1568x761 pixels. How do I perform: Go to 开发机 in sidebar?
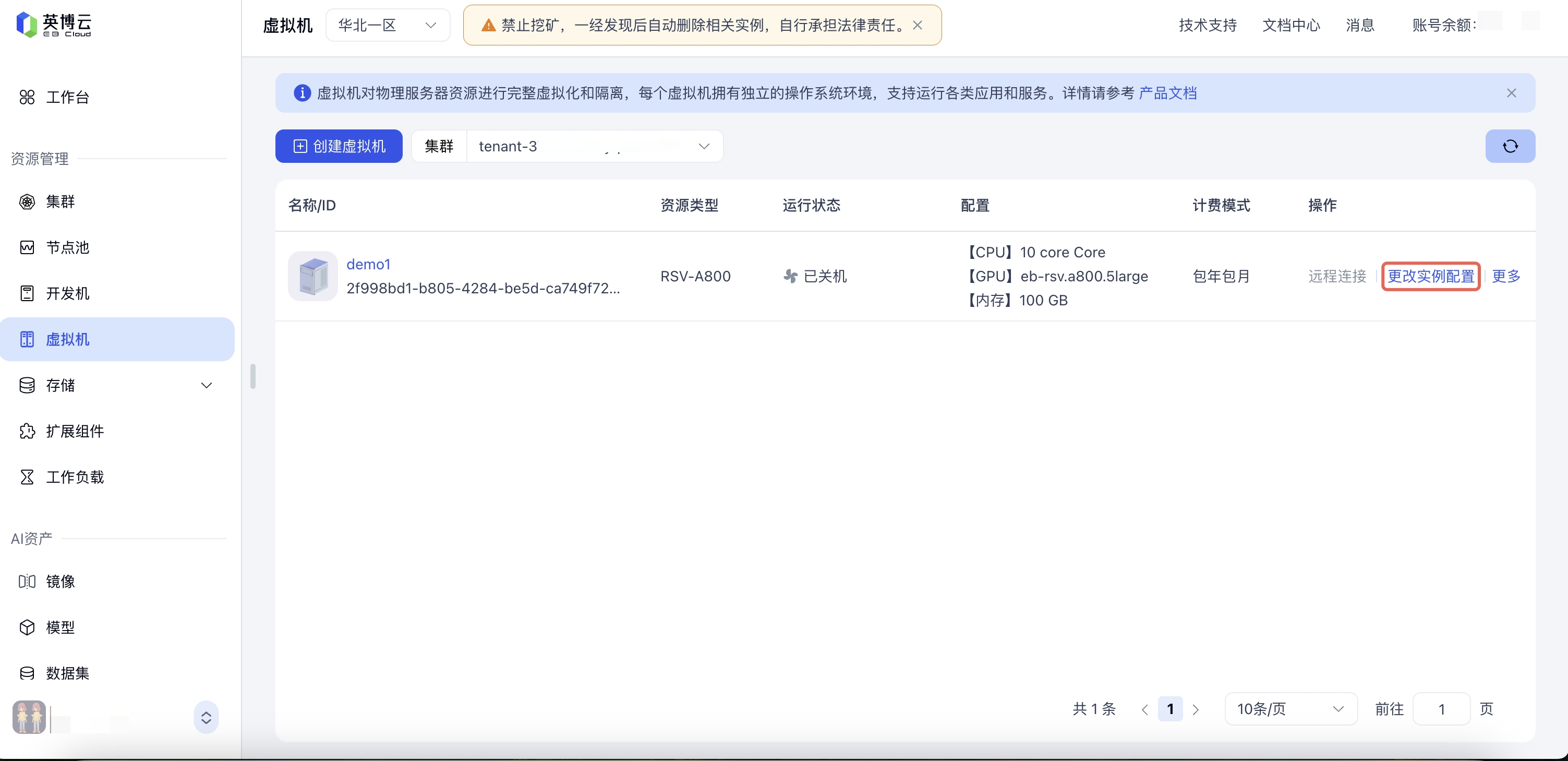coord(67,293)
